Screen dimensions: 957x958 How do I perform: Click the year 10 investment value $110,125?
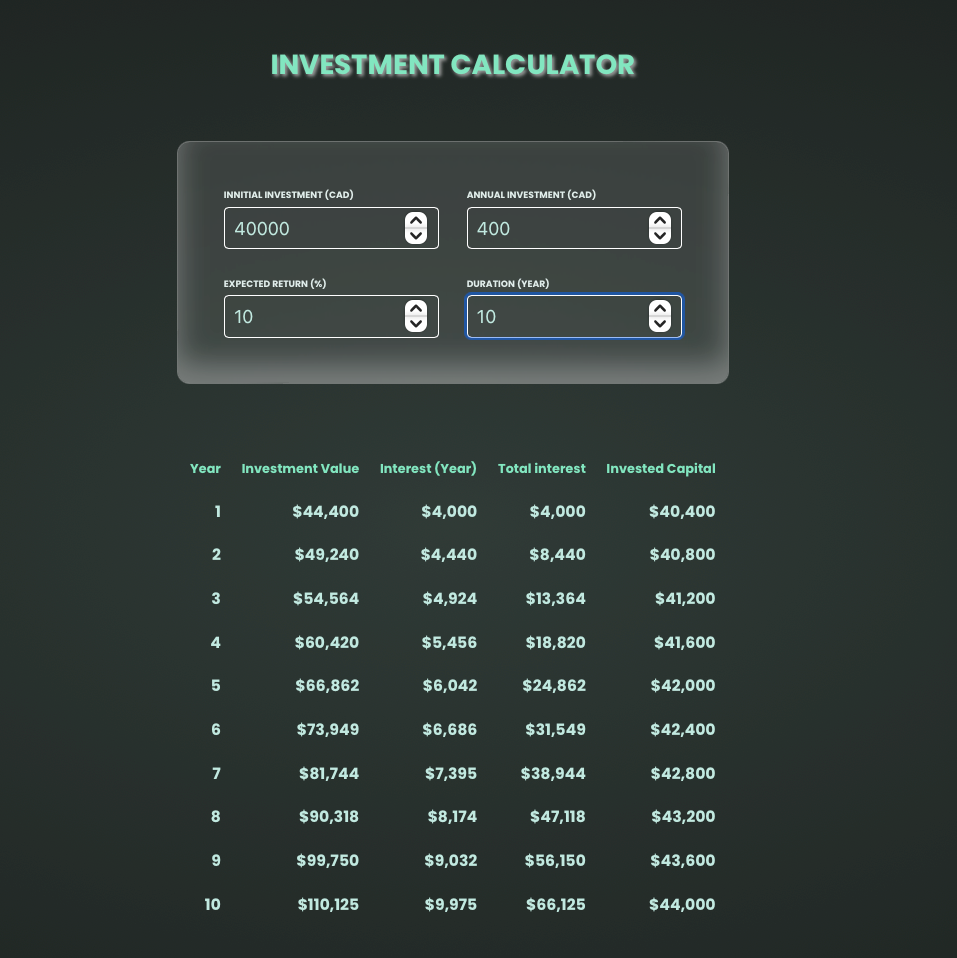[328, 904]
